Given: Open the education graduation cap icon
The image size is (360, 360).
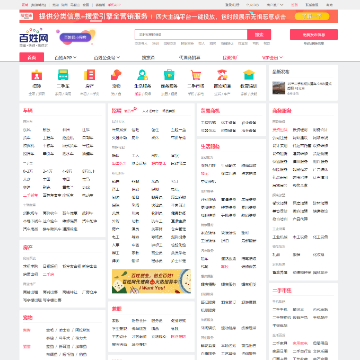Looking at the screenshot, I should point(249,75).
